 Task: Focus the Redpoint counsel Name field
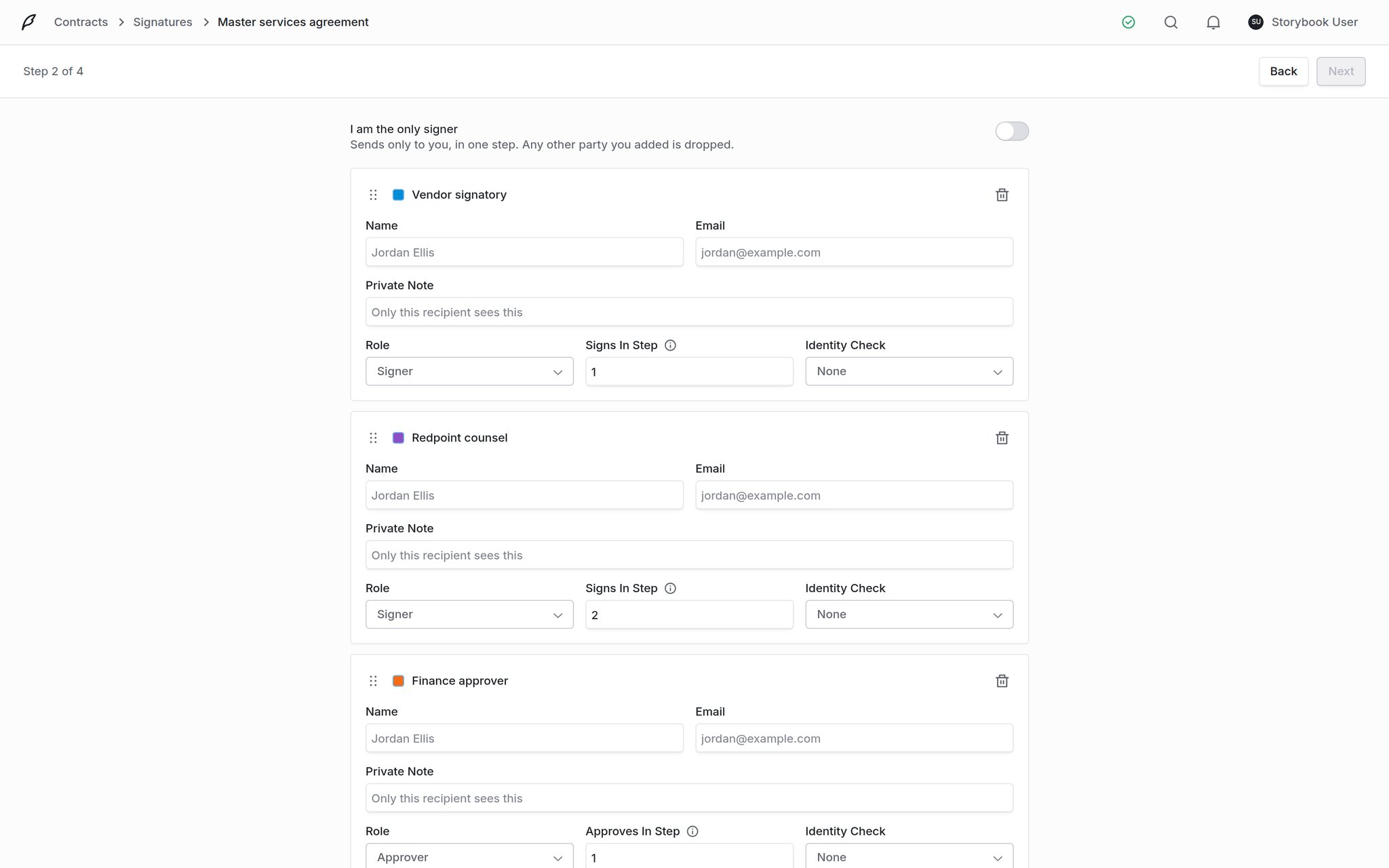[x=524, y=495]
